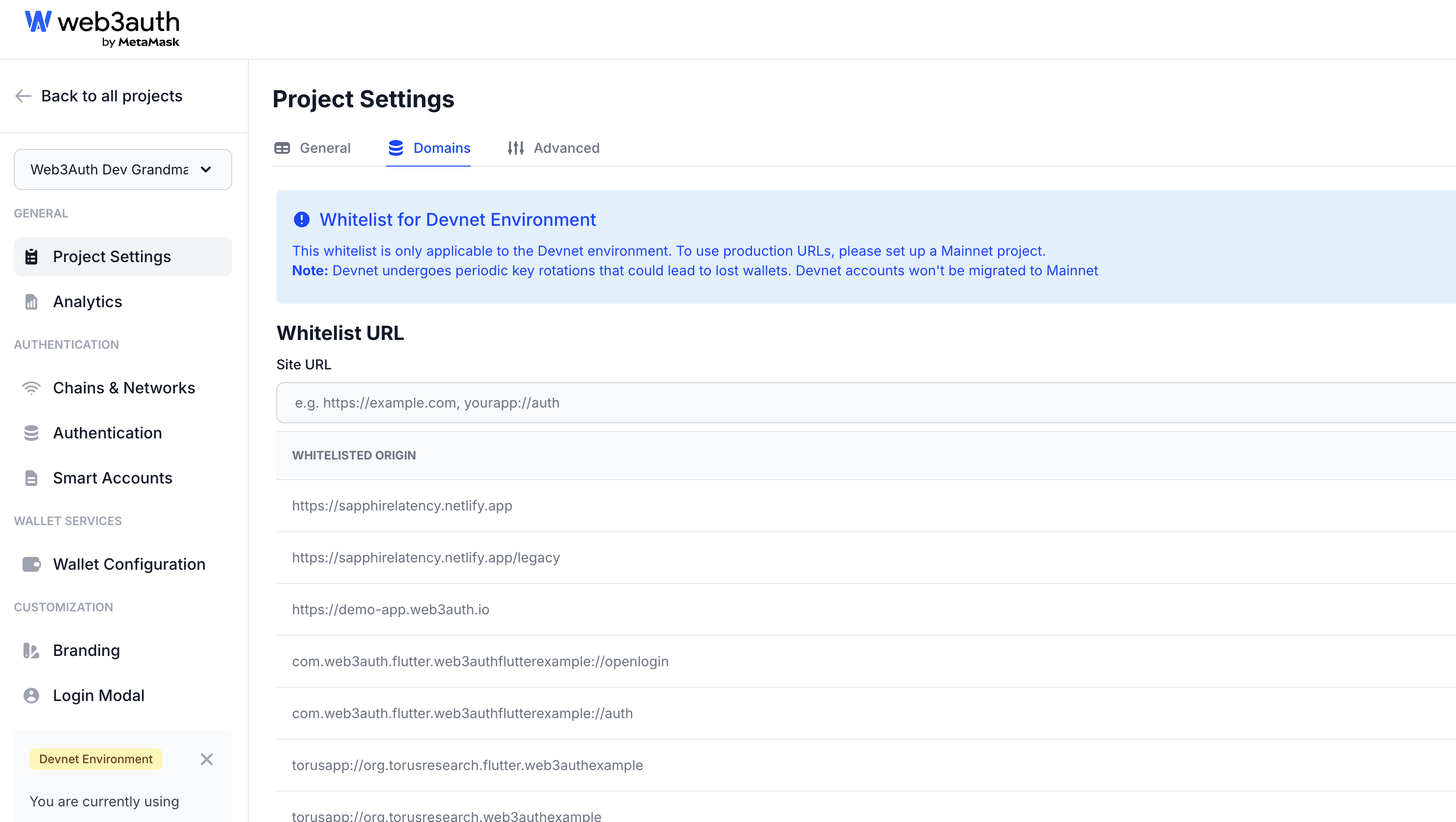Open Wallet Configuration
Viewport: 1456px width, 822px height.
click(x=122, y=564)
